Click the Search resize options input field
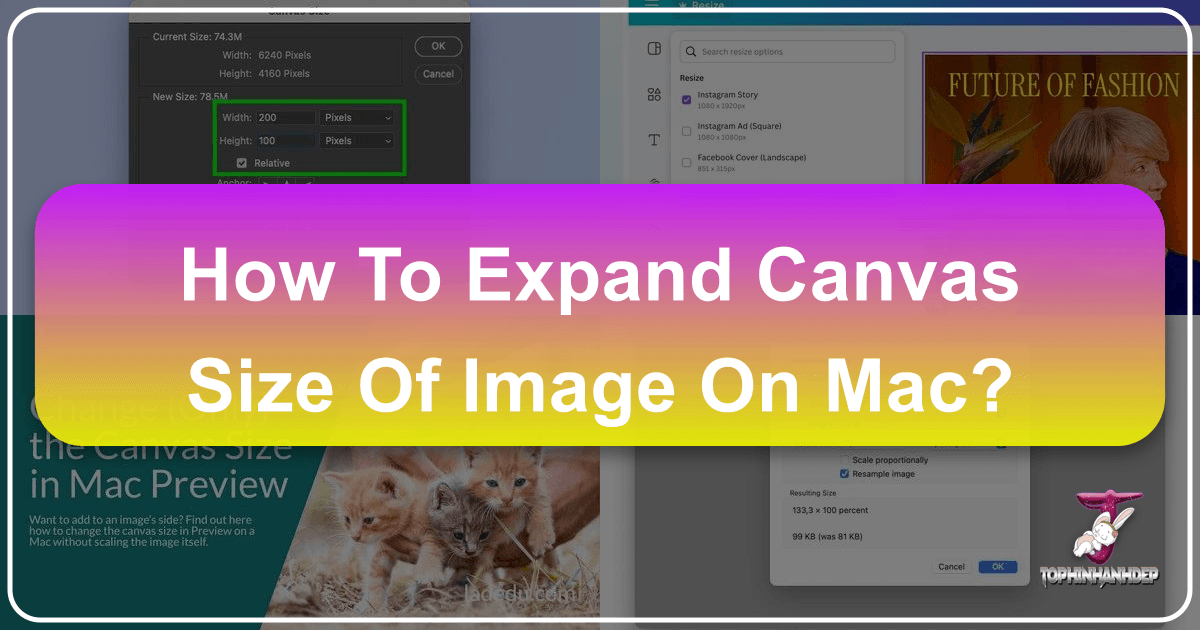The image size is (1200, 630). (x=790, y=51)
